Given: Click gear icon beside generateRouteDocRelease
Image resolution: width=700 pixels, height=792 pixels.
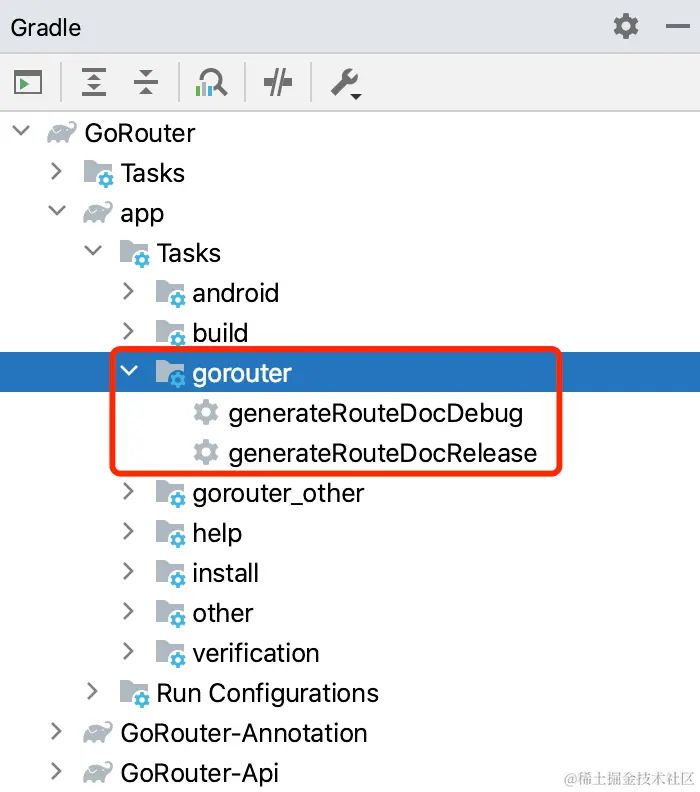Looking at the screenshot, I should (x=206, y=453).
